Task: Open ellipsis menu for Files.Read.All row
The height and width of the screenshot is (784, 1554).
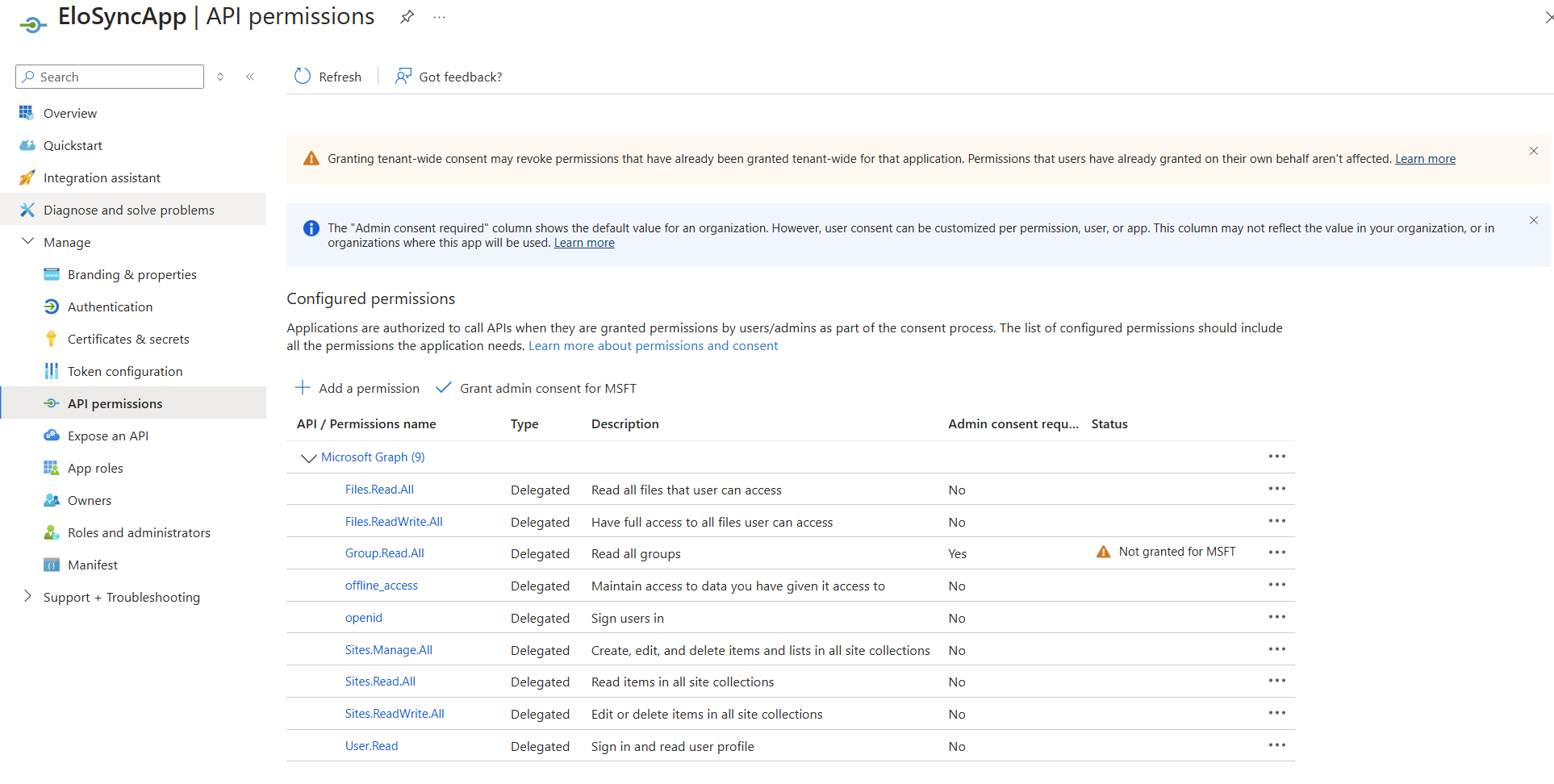Action: [x=1276, y=489]
